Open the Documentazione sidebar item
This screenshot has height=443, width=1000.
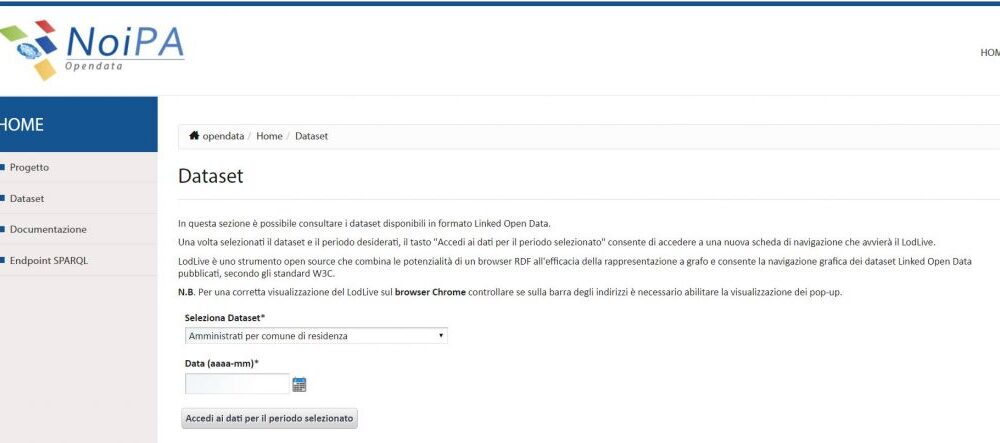pos(48,229)
